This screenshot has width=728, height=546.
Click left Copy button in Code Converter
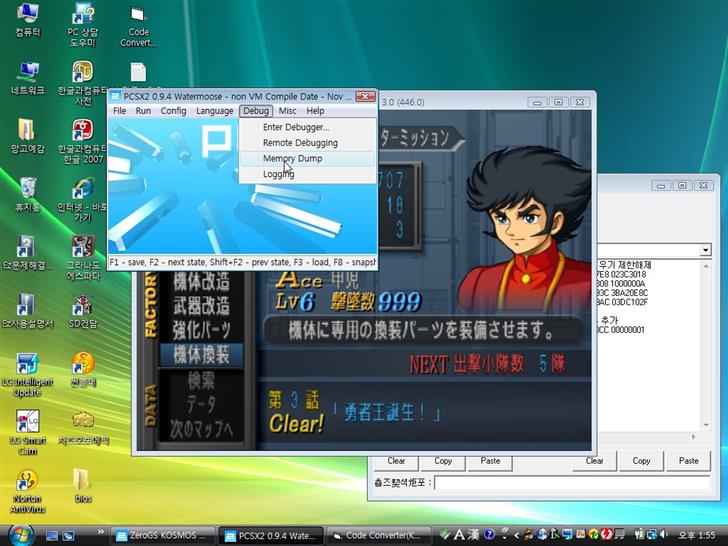[x=443, y=462]
